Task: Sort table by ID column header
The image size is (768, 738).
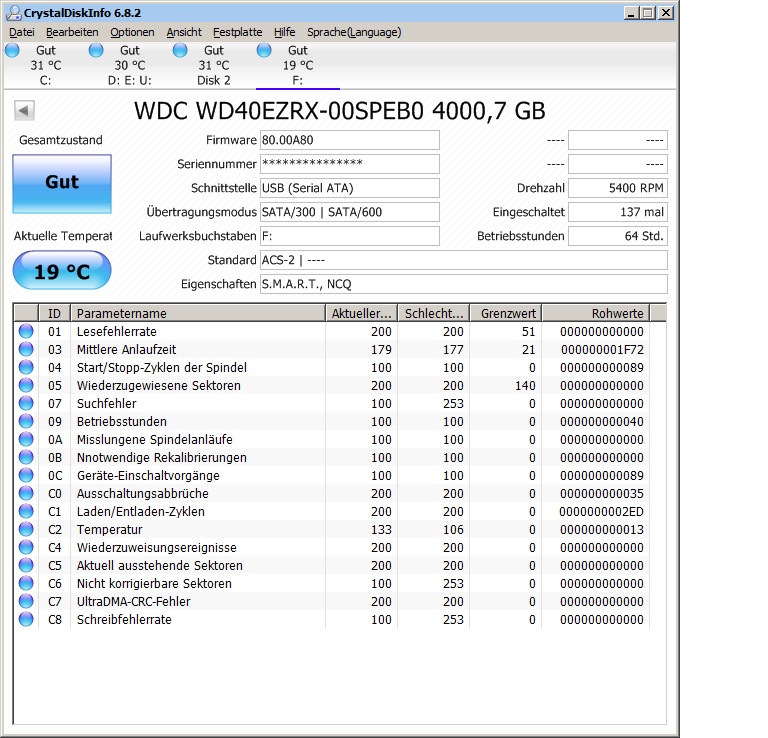Action: [54, 313]
